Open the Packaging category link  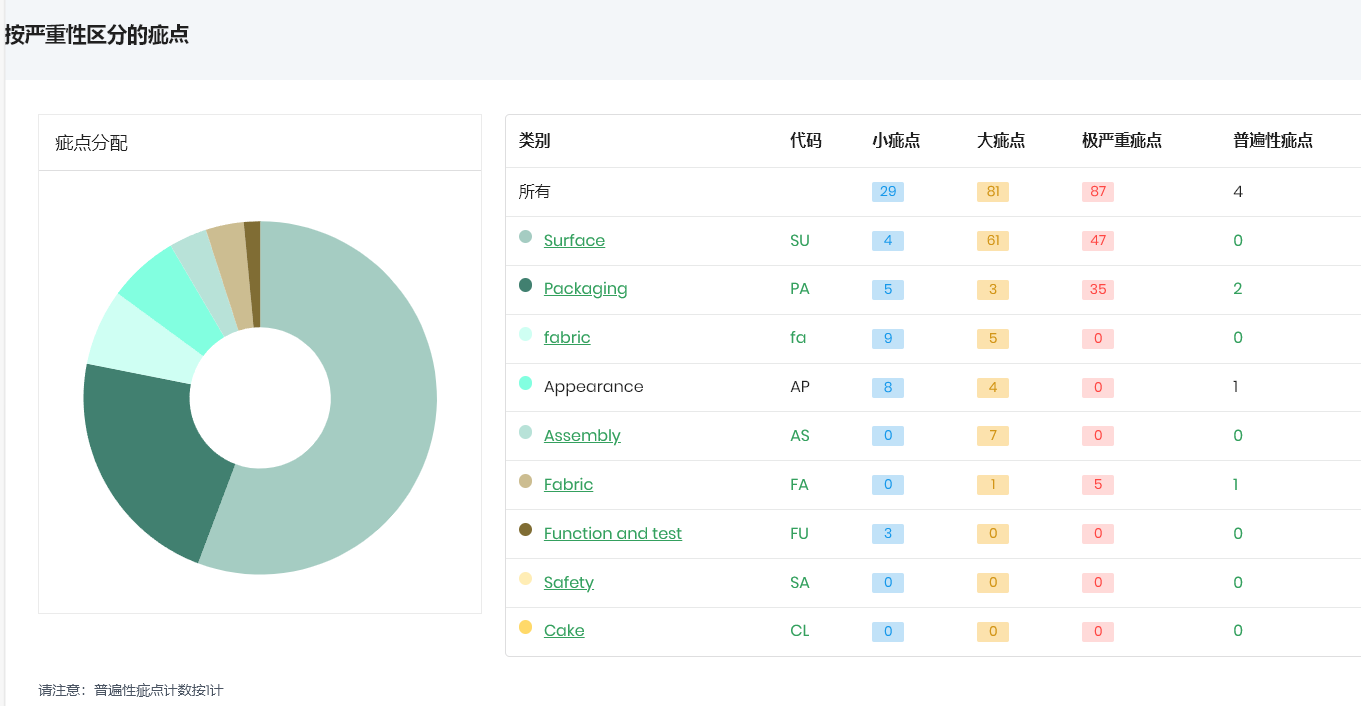tap(585, 289)
